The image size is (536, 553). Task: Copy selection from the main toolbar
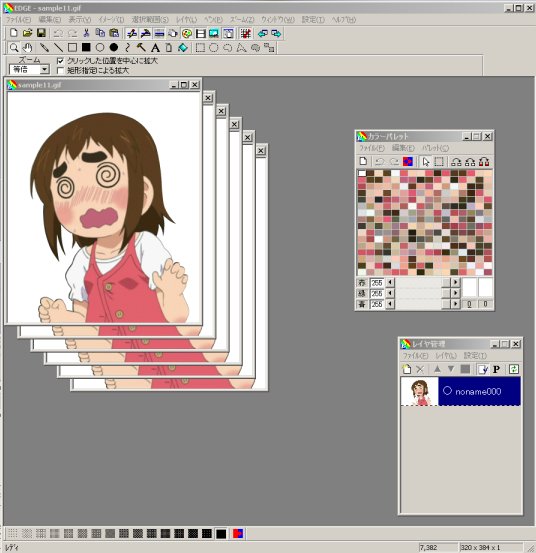click(100, 33)
